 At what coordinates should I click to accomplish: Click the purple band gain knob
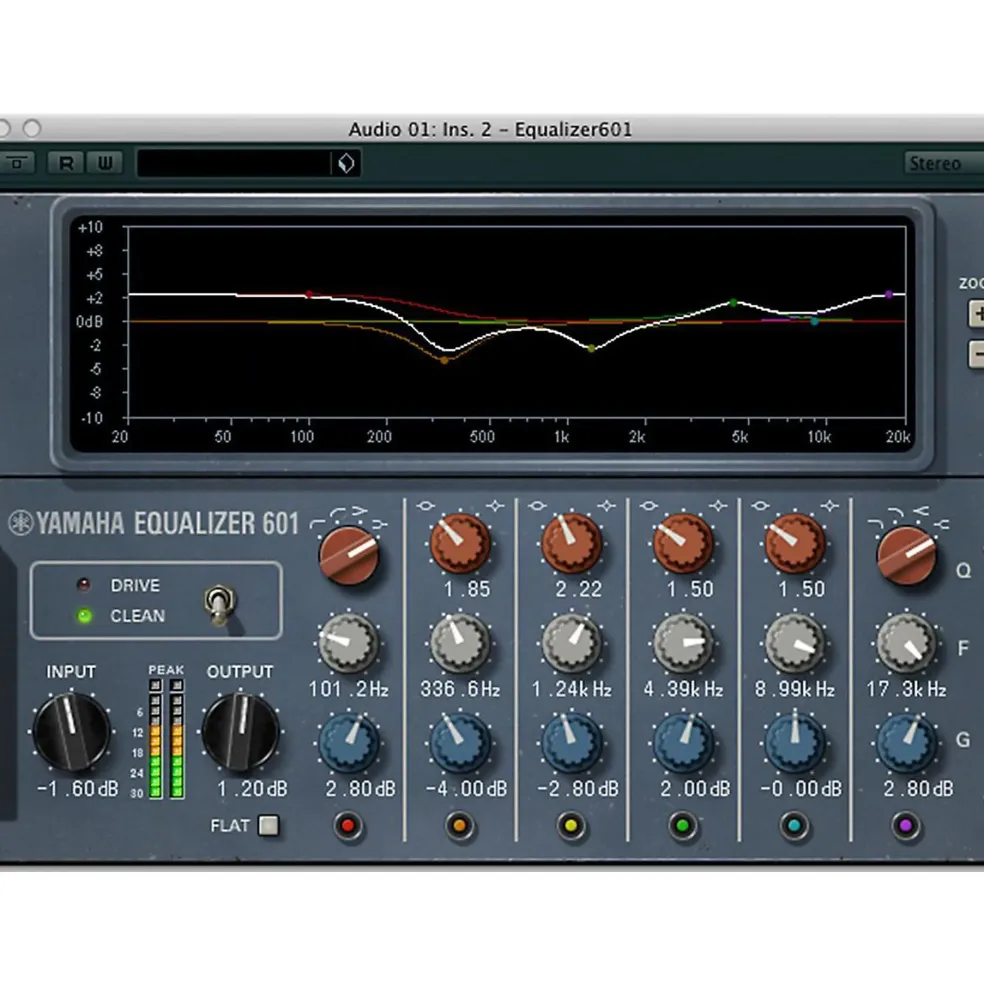tap(906, 743)
